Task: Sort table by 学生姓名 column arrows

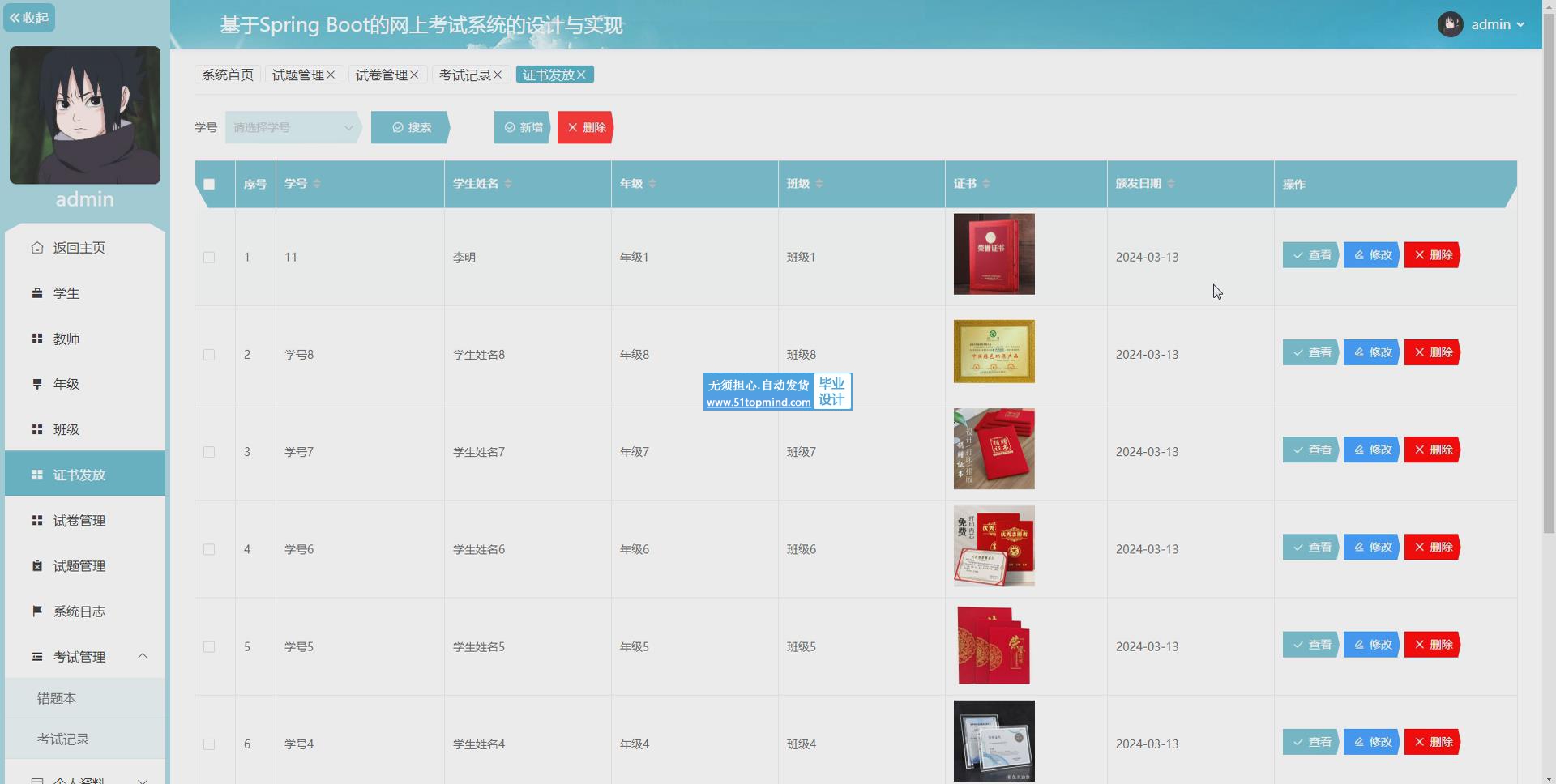Action: [x=508, y=184]
